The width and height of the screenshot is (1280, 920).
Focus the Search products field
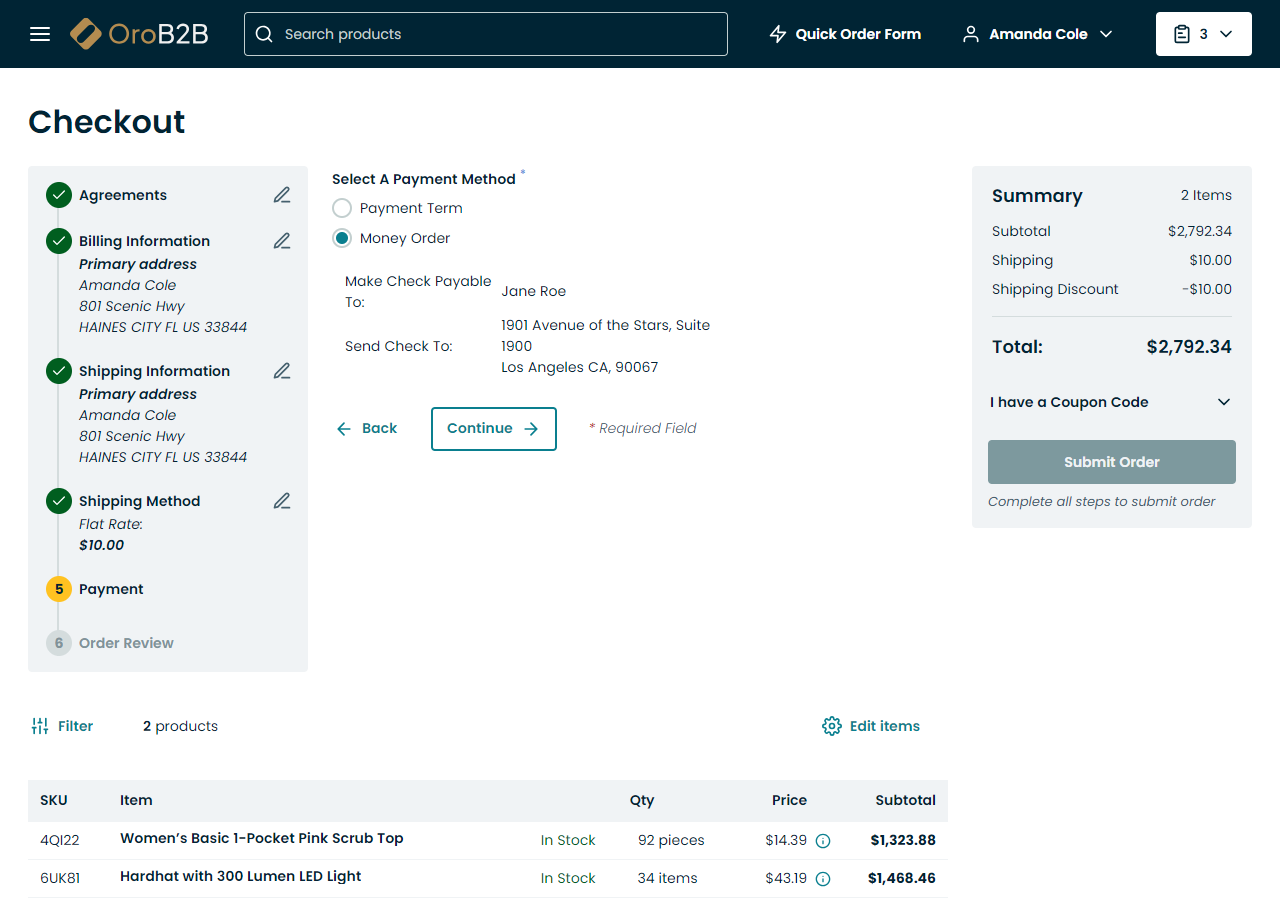click(x=485, y=34)
